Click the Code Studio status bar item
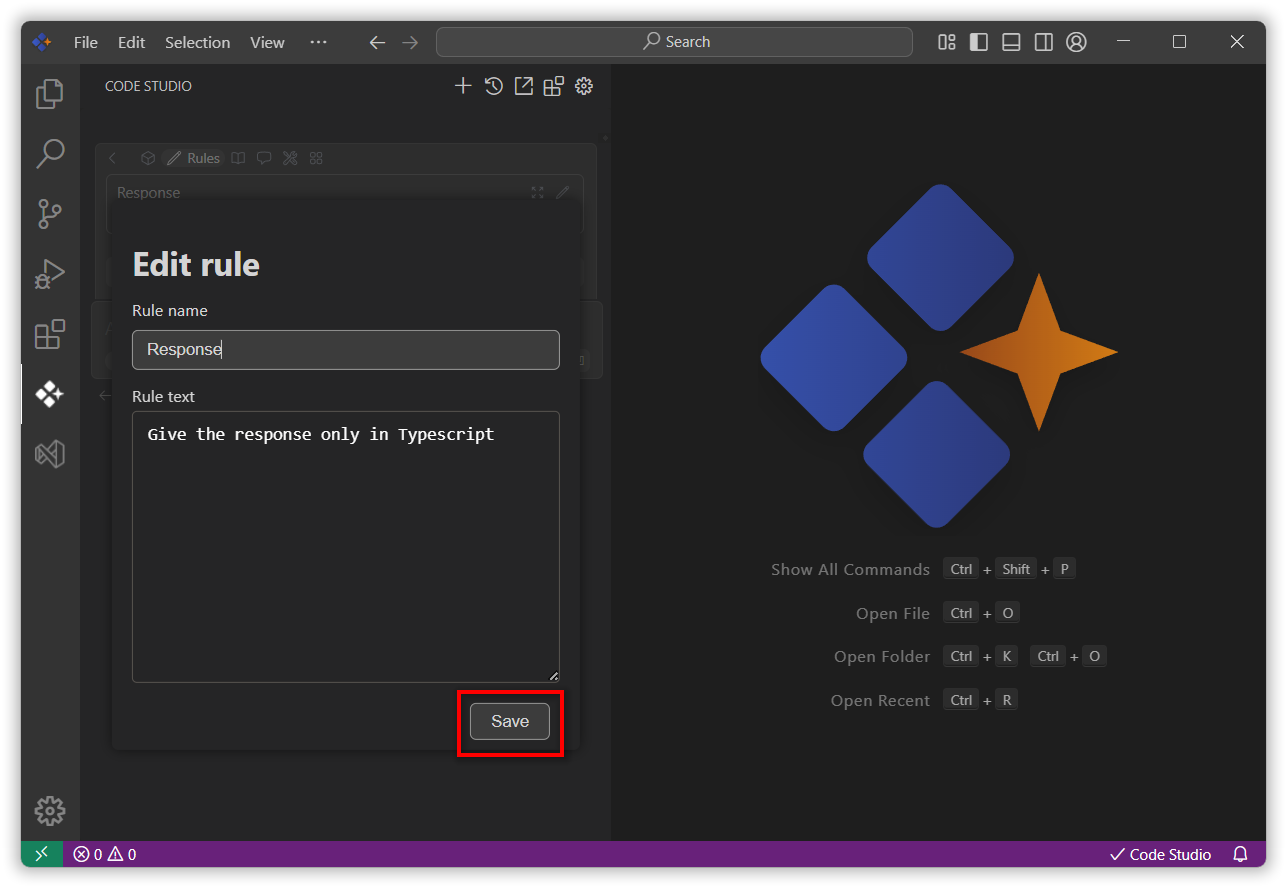1287x888 pixels. pos(1160,854)
